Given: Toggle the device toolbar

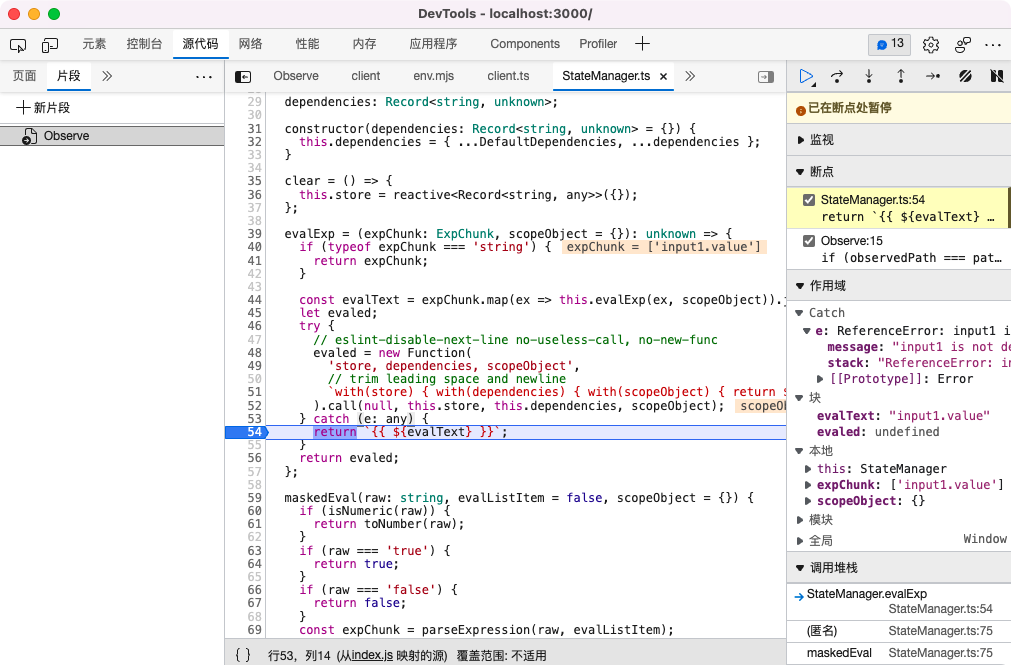Looking at the screenshot, I should (x=50, y=45).
